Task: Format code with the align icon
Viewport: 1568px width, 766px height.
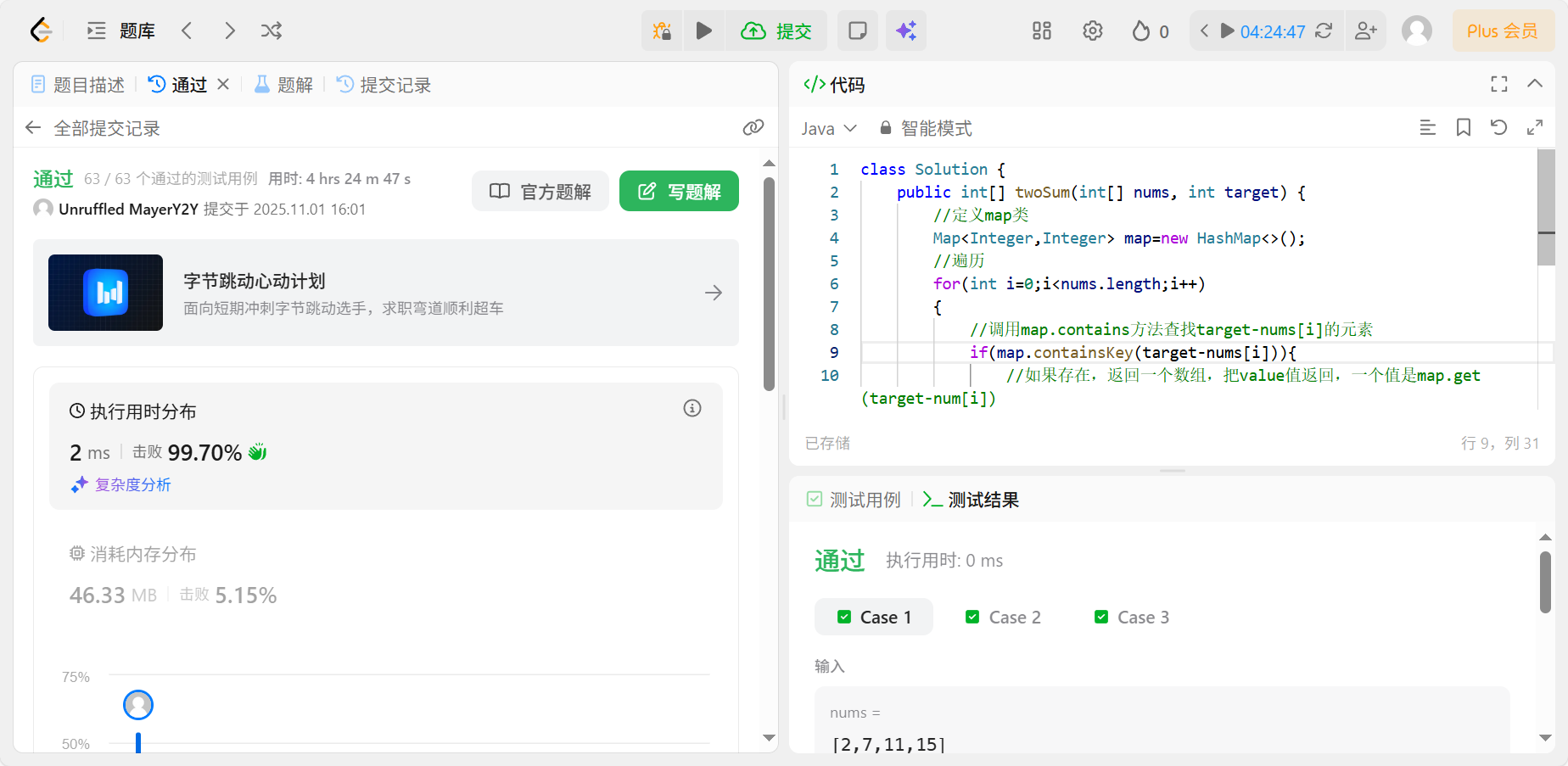Action: point(1428,128)
